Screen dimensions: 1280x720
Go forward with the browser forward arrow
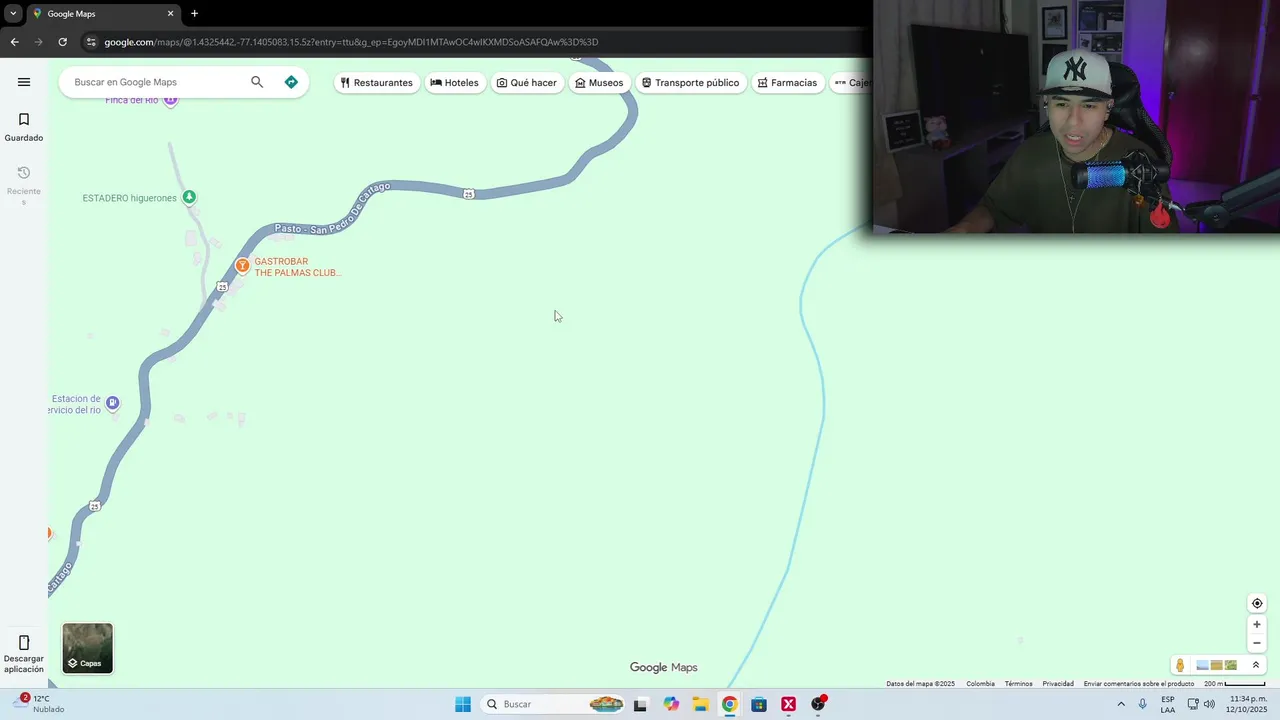pyautogui.click(x=38, y=42)
